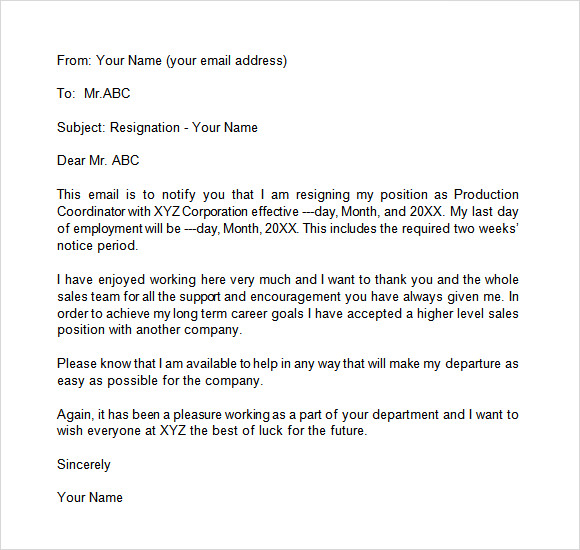
Task: Click the 'Subject: Resignation - Your Name' line
Action: click(157, 128)
